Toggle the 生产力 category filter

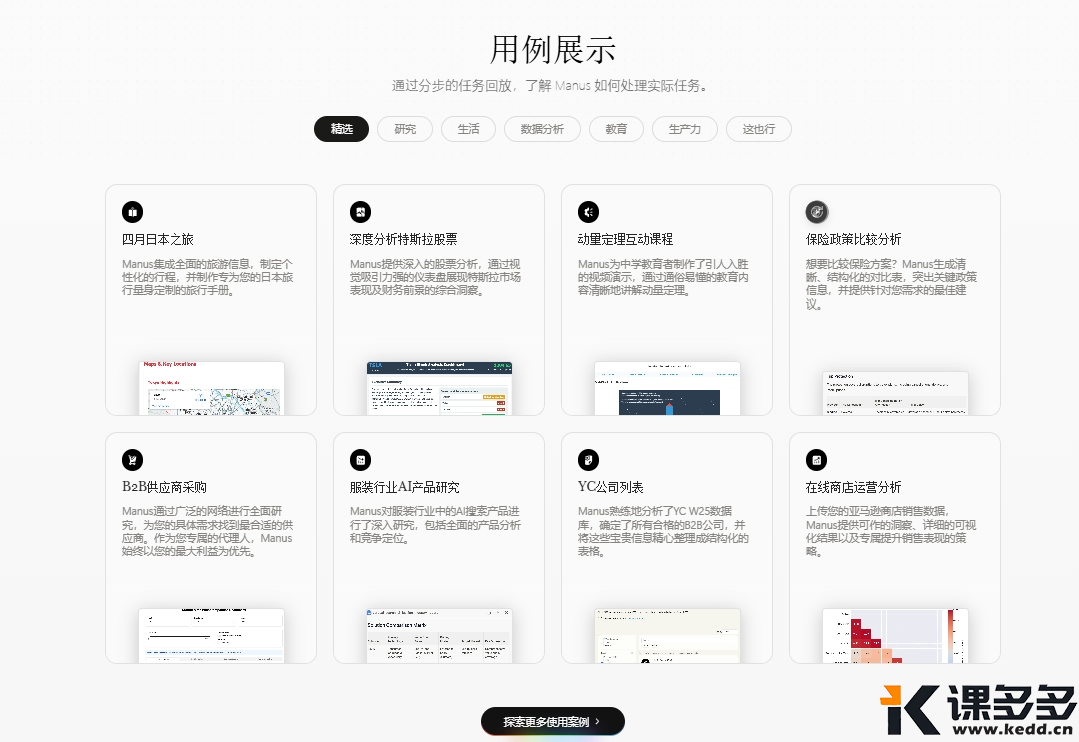click(685, 129)
